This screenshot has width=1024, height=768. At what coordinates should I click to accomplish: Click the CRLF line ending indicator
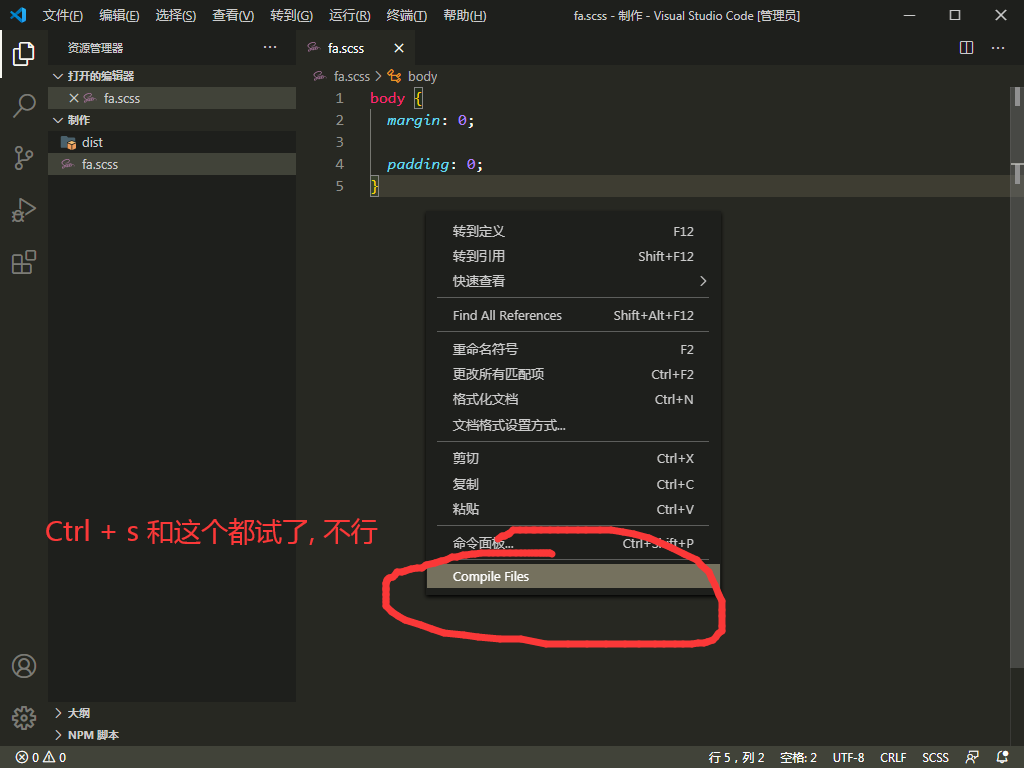[893, 758]
